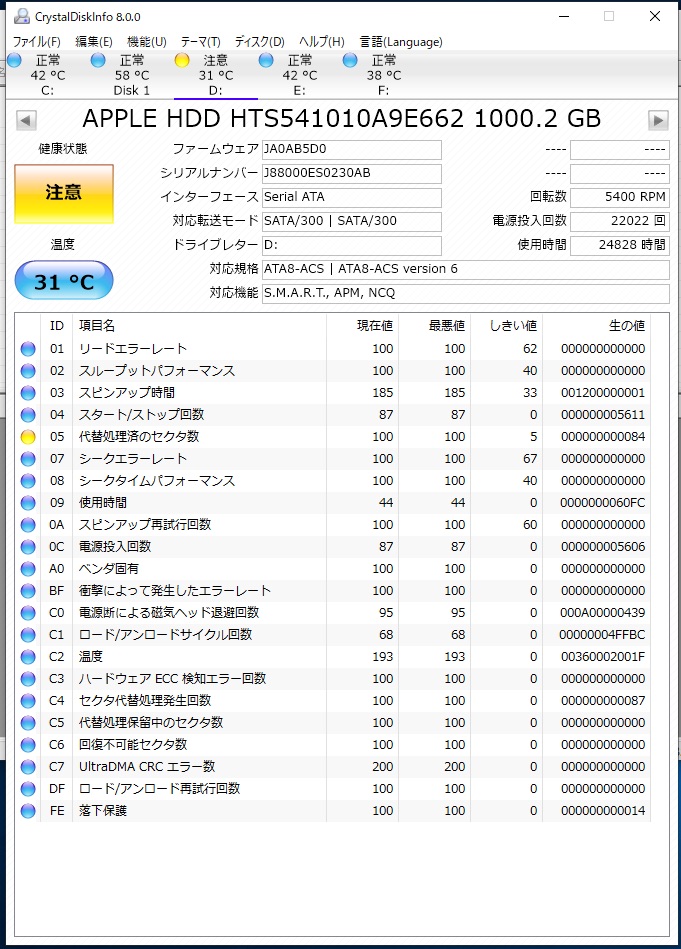Click status orb for attribute 07 シークエラーレート

click(x=28, y=459)
